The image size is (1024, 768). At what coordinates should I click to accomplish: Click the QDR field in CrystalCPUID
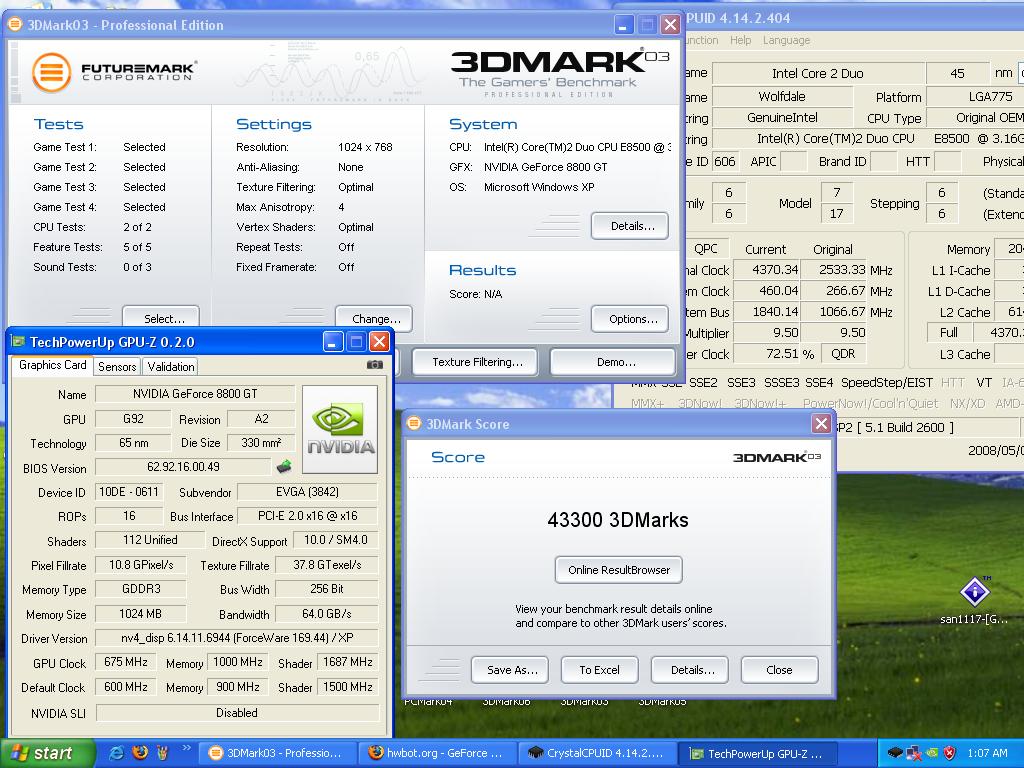[842, 353]
